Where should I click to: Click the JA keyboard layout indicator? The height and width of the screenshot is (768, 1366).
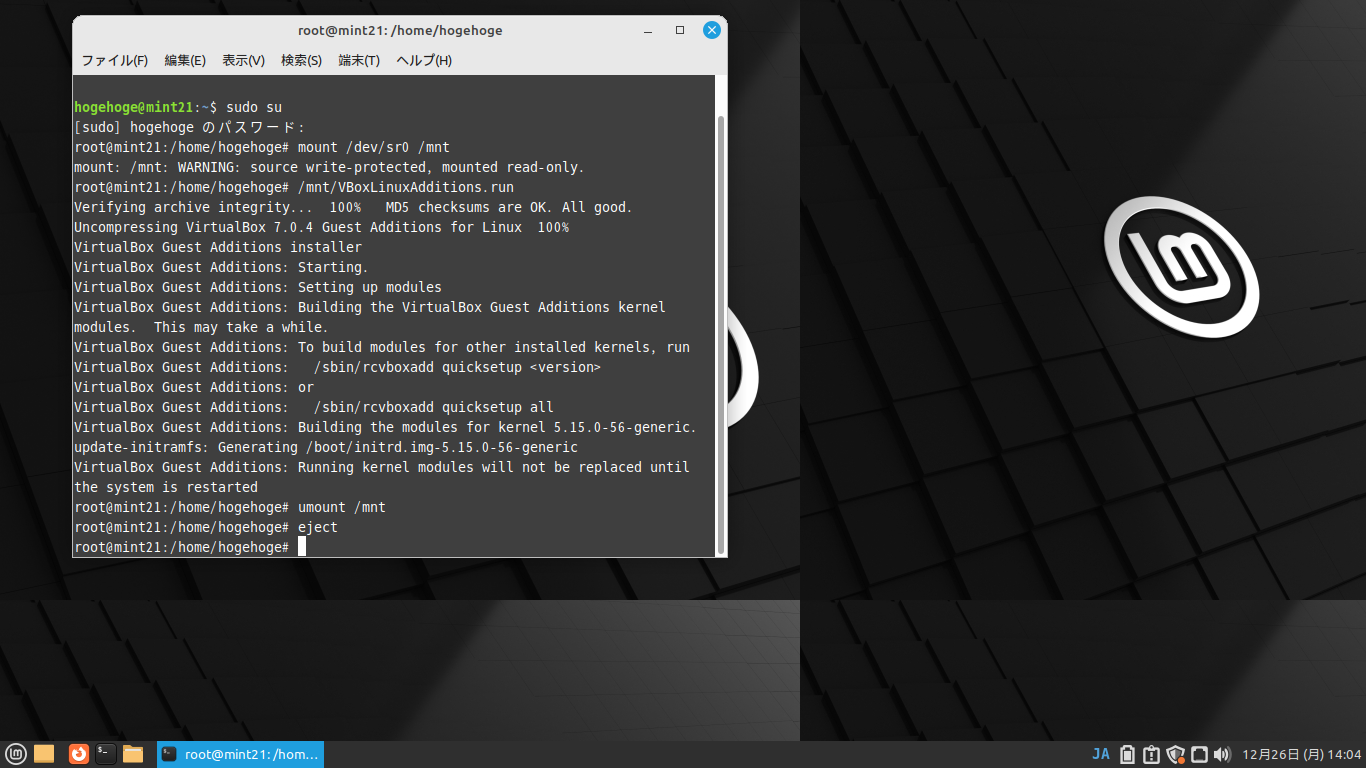click(x=1101, y=754)
